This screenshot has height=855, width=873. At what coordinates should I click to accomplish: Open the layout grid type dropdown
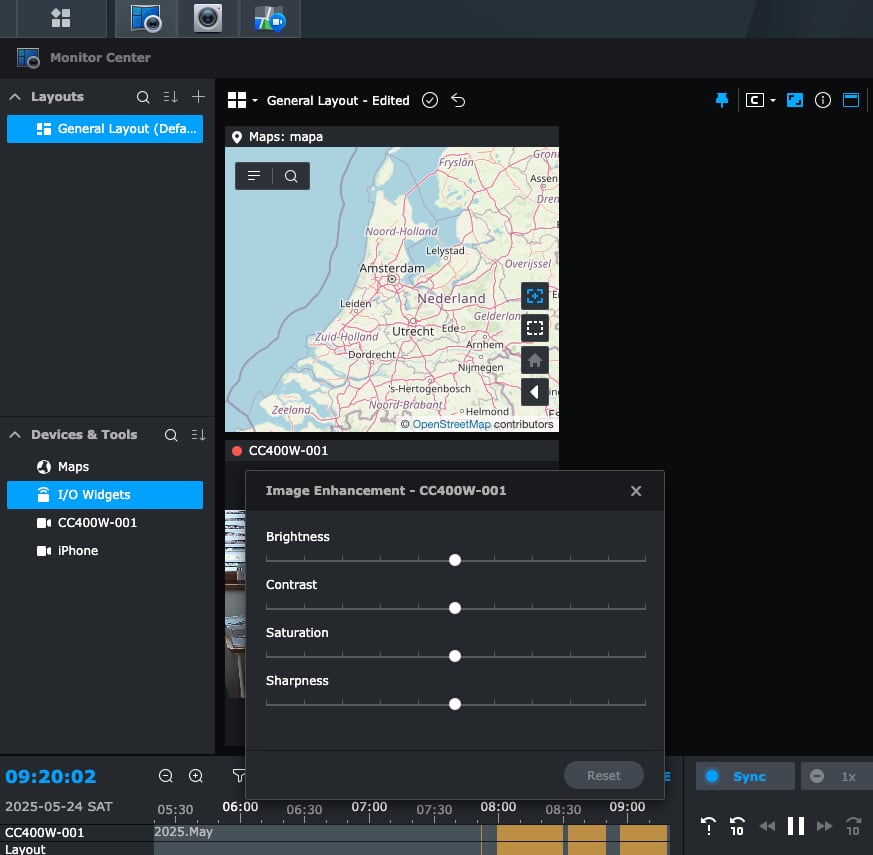tap(242, 100)
